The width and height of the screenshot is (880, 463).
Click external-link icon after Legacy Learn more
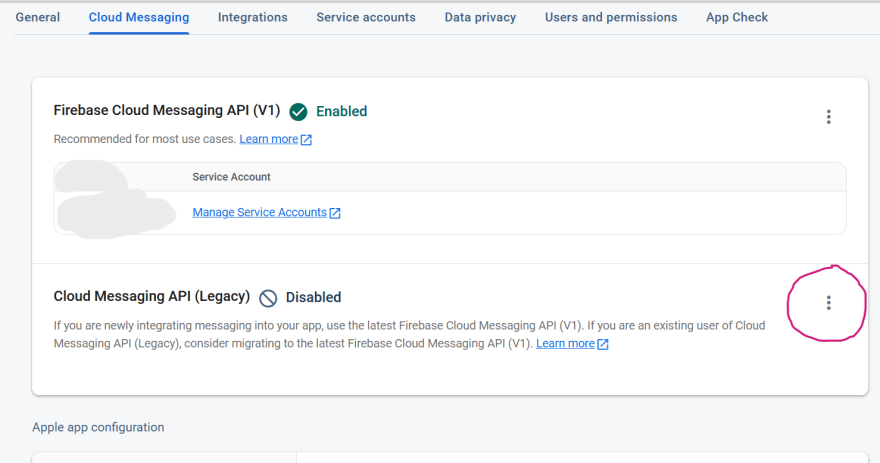[x=603, y=344]
